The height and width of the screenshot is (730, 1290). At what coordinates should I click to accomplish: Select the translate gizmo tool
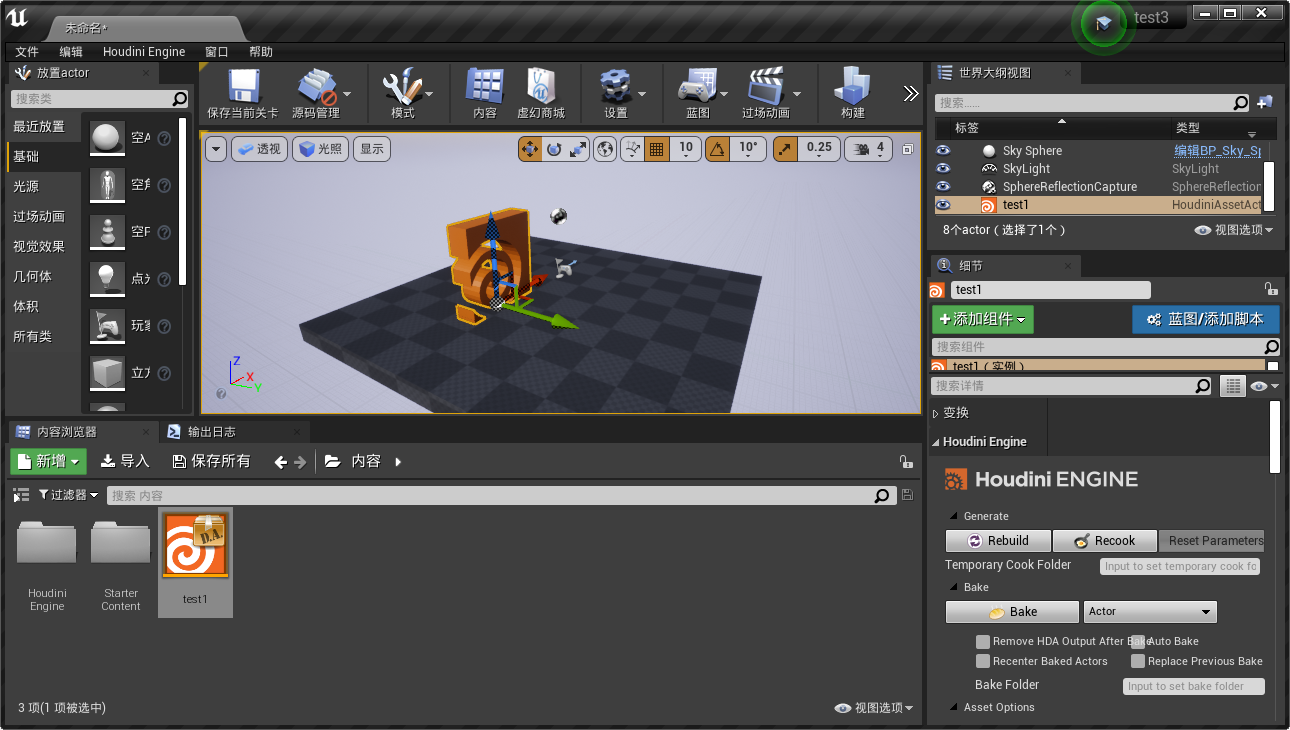530,149
